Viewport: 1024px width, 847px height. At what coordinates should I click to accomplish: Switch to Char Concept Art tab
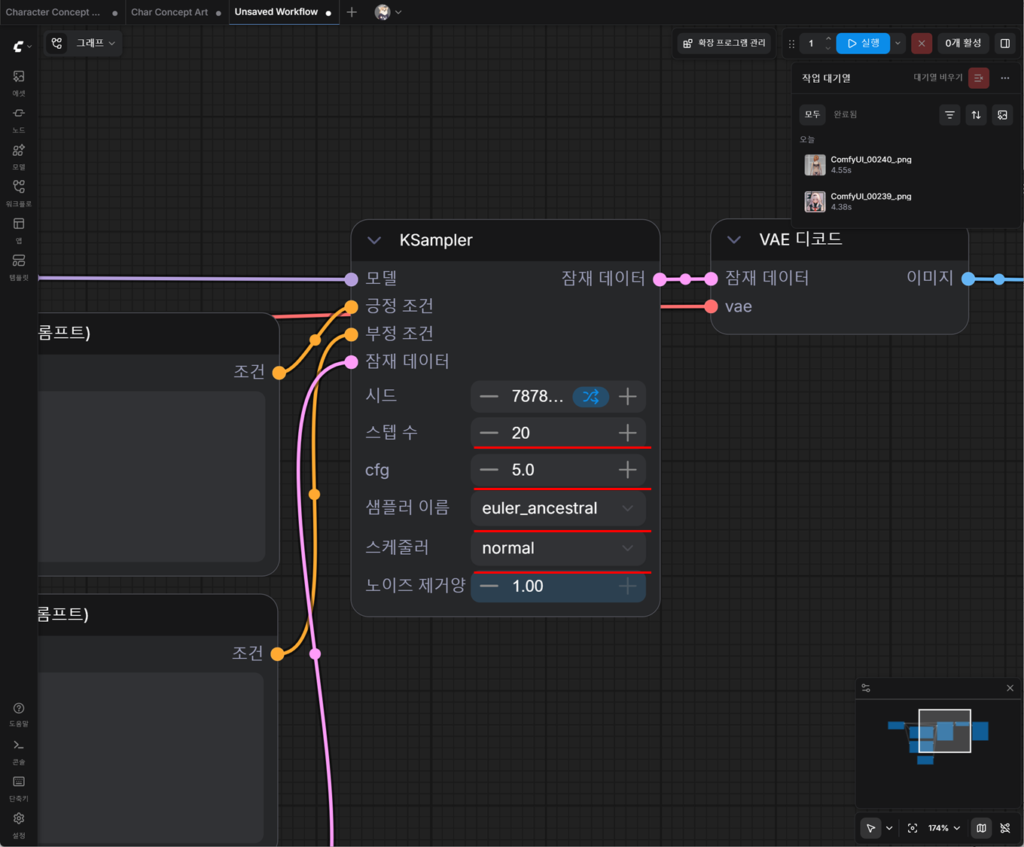(x=169, y=12)
